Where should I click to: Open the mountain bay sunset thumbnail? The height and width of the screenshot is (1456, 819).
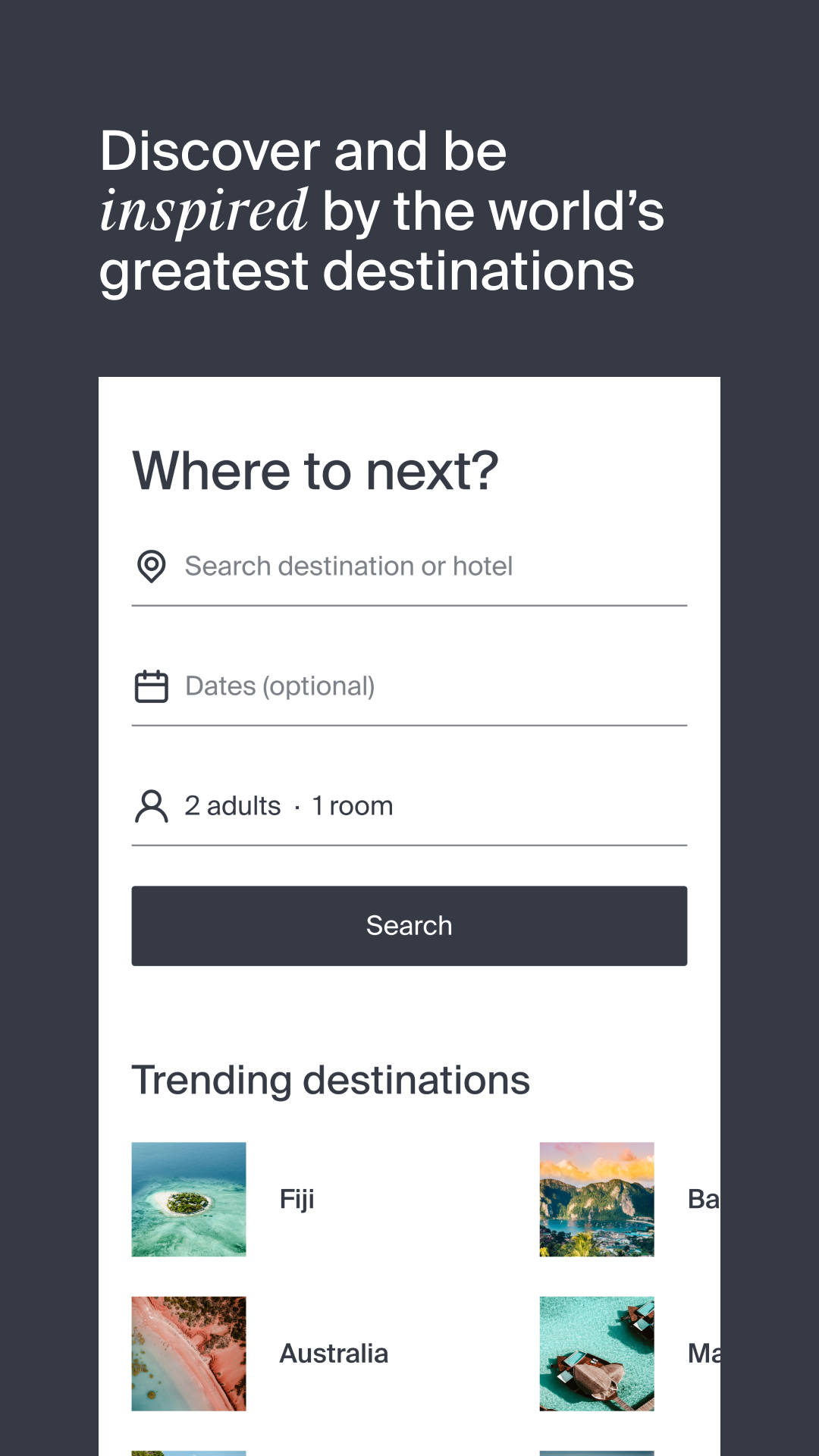(597, 1199)
